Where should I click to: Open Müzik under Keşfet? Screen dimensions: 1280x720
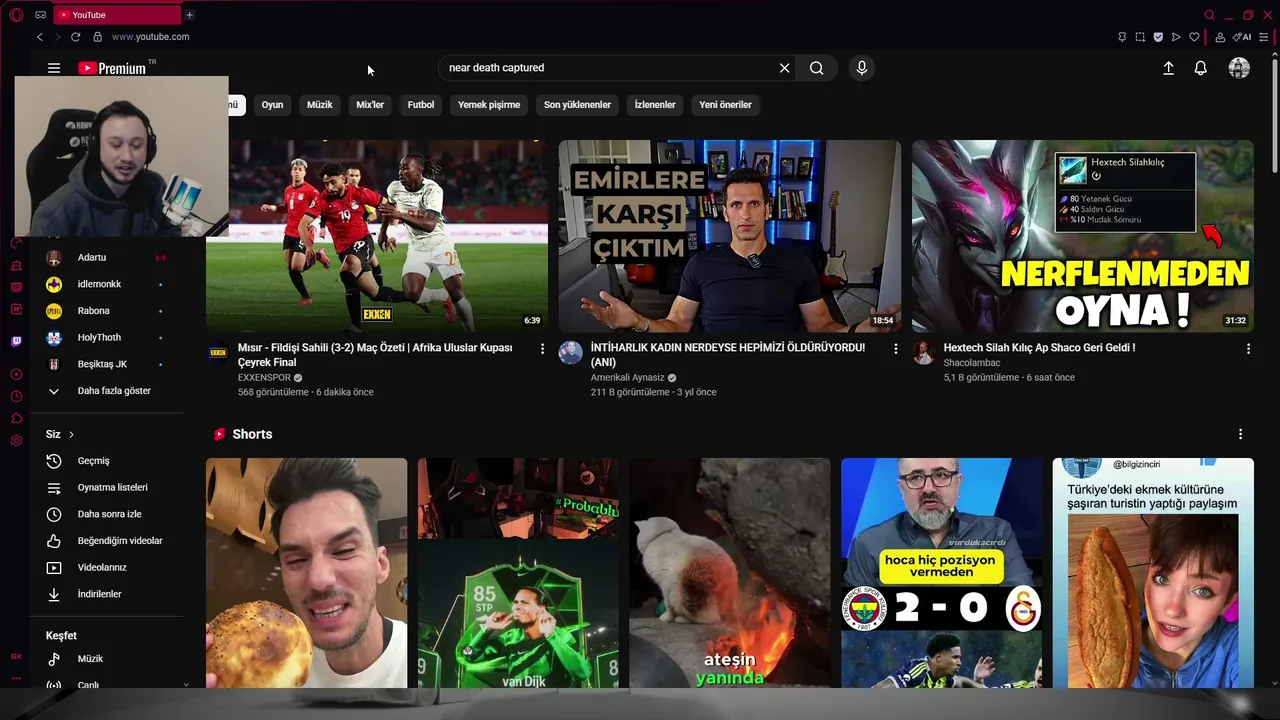coord(107,659)
